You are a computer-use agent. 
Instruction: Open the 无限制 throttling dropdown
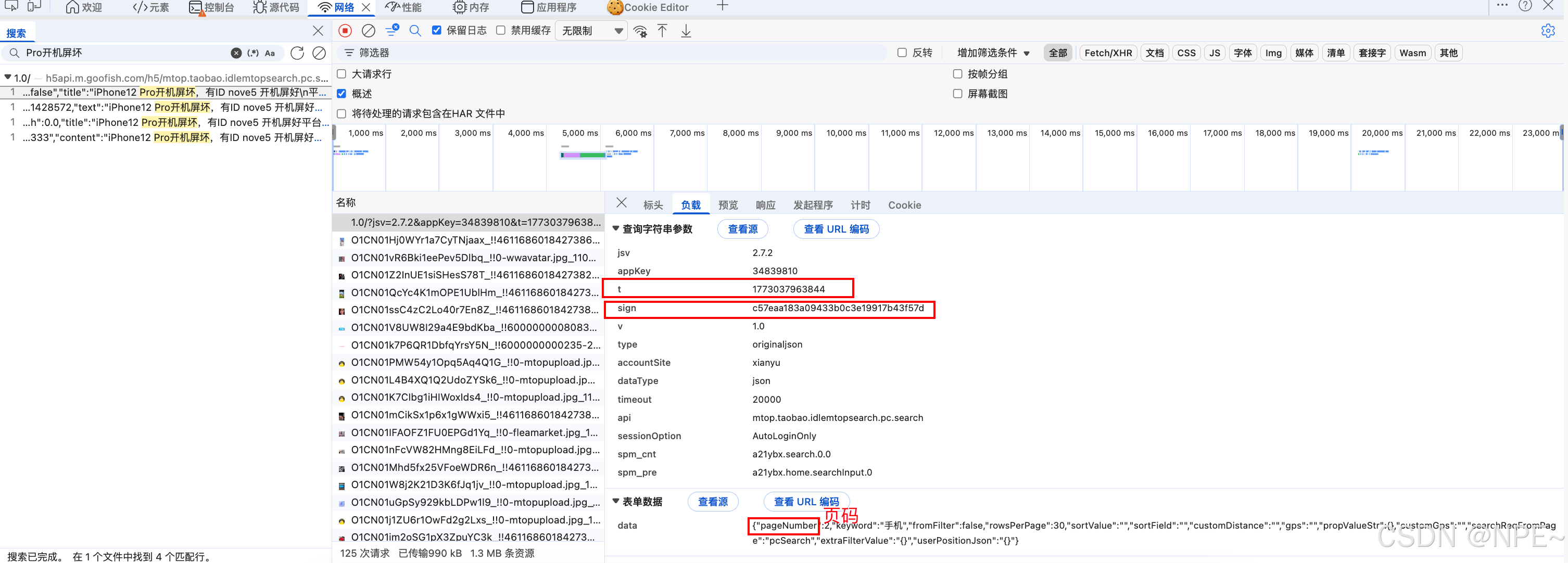[x=592, y=30]
